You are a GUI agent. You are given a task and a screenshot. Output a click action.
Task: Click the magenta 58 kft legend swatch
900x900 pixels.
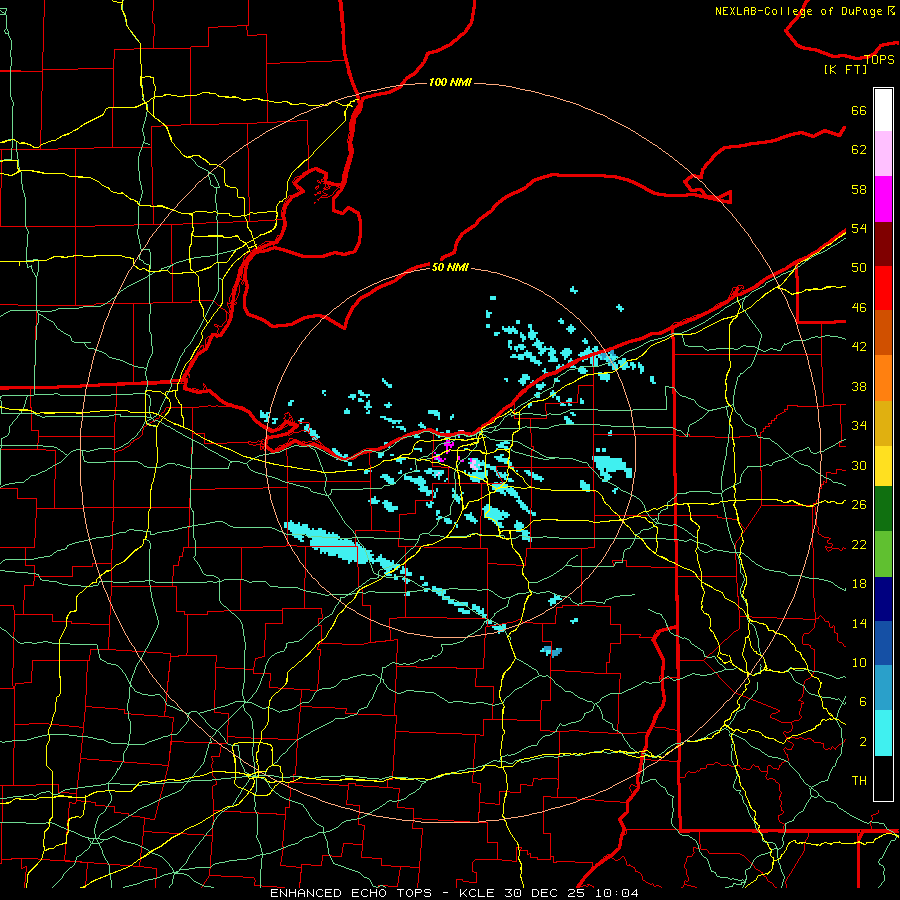pos(883,199)
